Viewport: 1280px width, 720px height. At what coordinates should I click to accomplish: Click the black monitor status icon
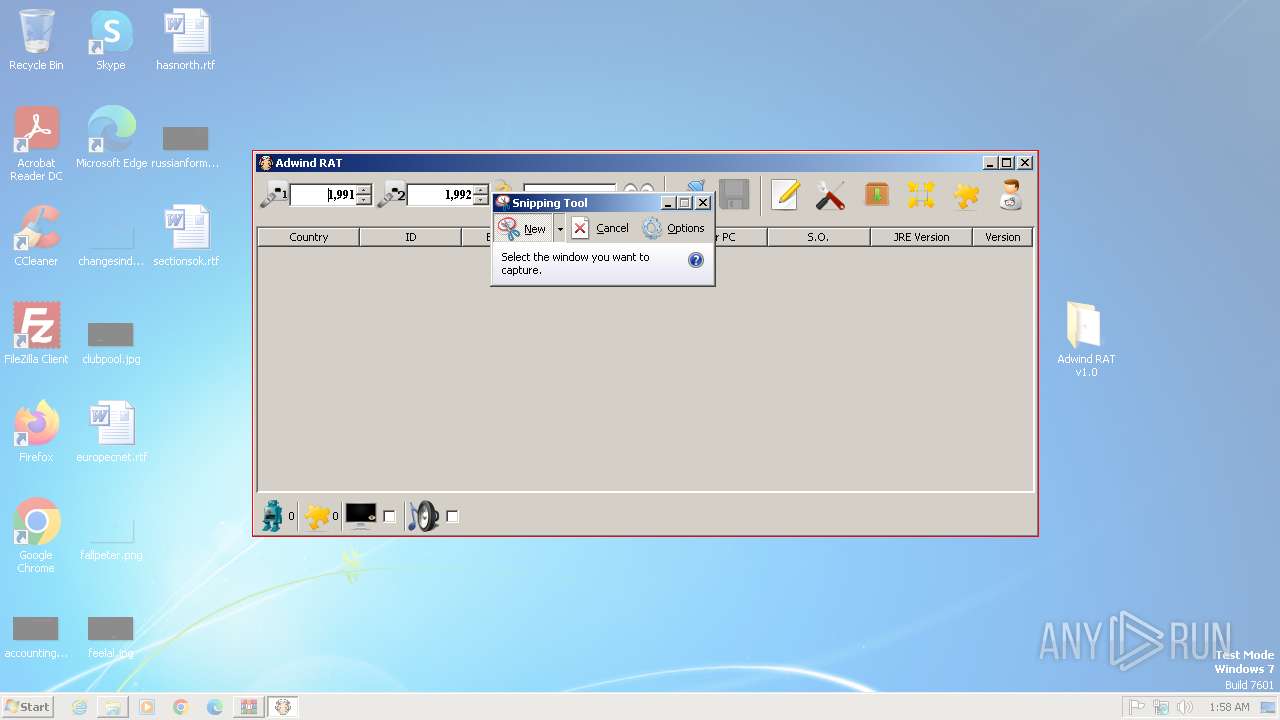tap(361, 516)
